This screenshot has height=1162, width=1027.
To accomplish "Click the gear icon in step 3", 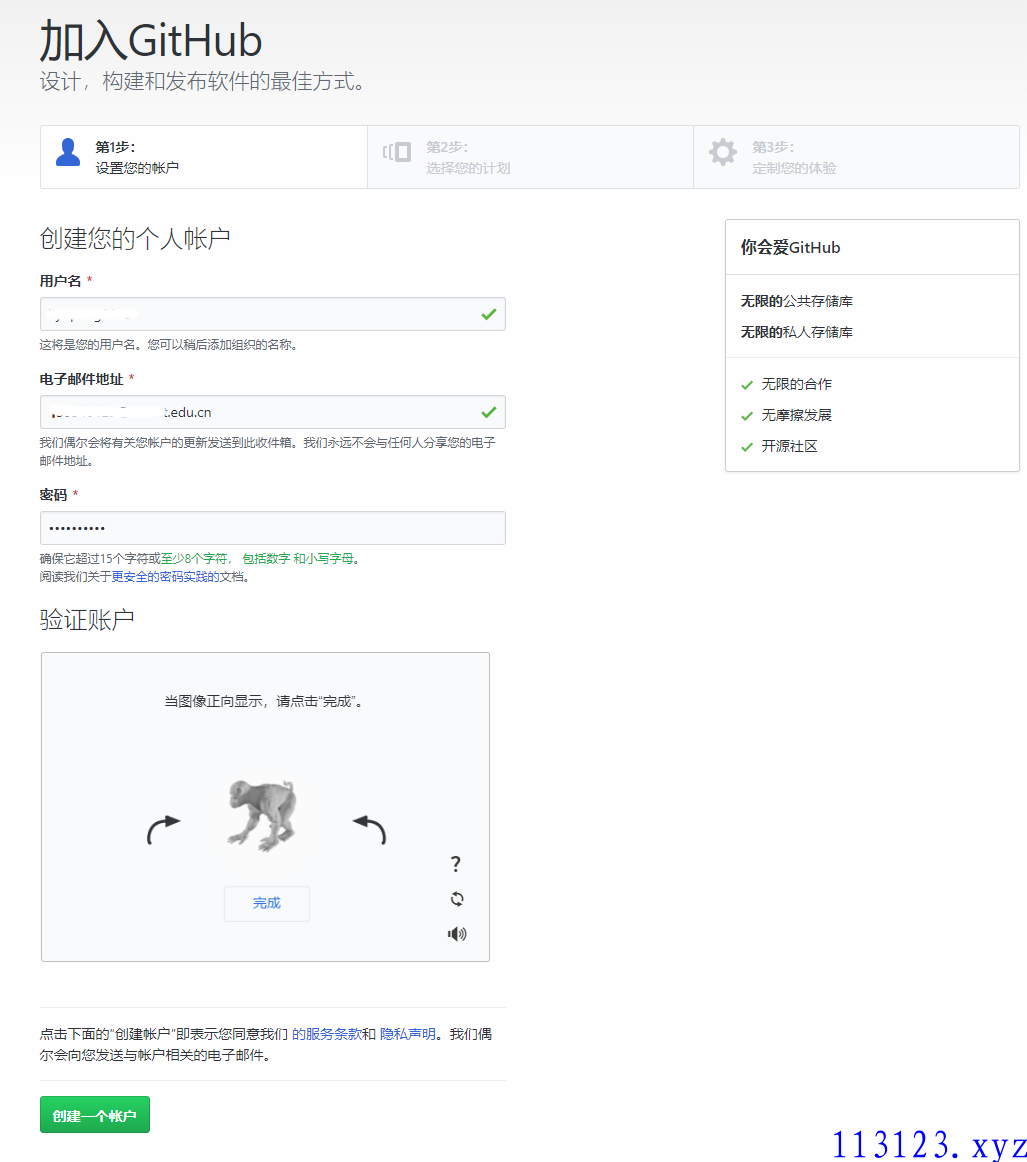I will point(722,152).
